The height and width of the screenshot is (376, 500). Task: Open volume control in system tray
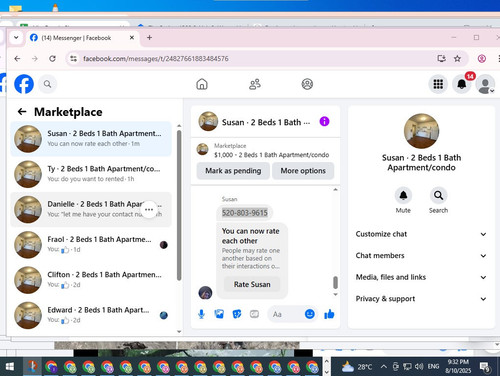tap(419, 367)
